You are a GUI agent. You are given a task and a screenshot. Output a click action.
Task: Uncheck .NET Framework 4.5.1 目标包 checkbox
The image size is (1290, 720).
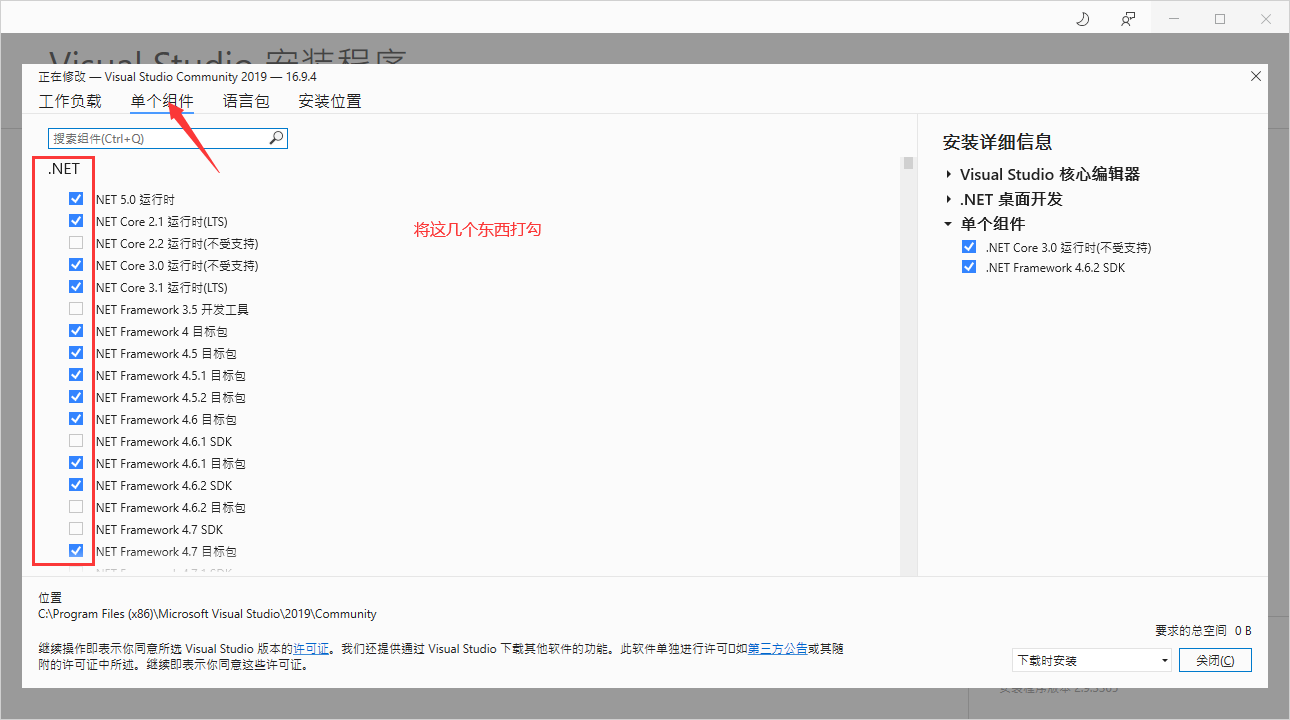click(x=76, y=375)
